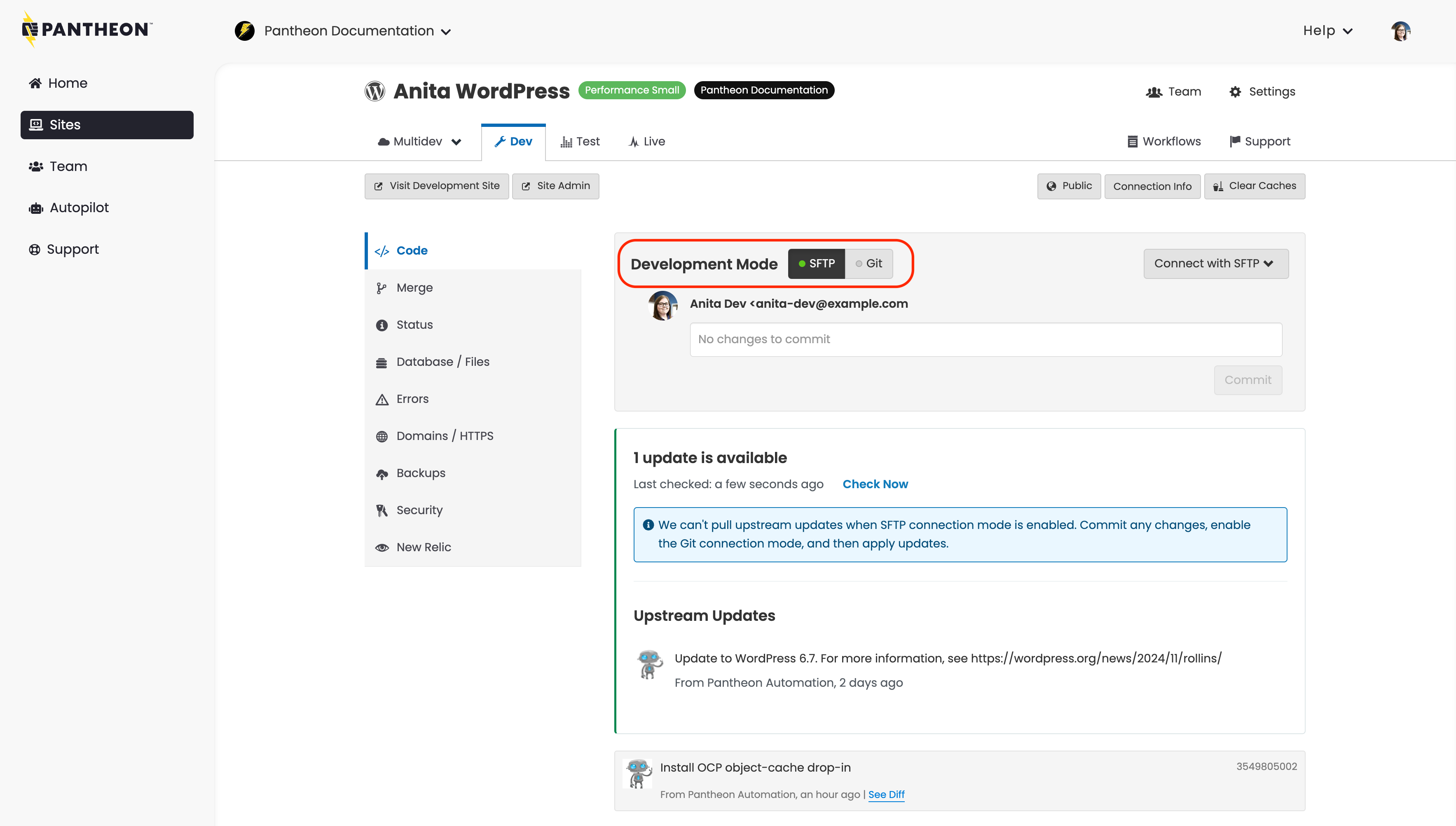Viewport: 1456px width, 826px height.
Task: Click the commit message input field
Action: [x=986, y=340]
